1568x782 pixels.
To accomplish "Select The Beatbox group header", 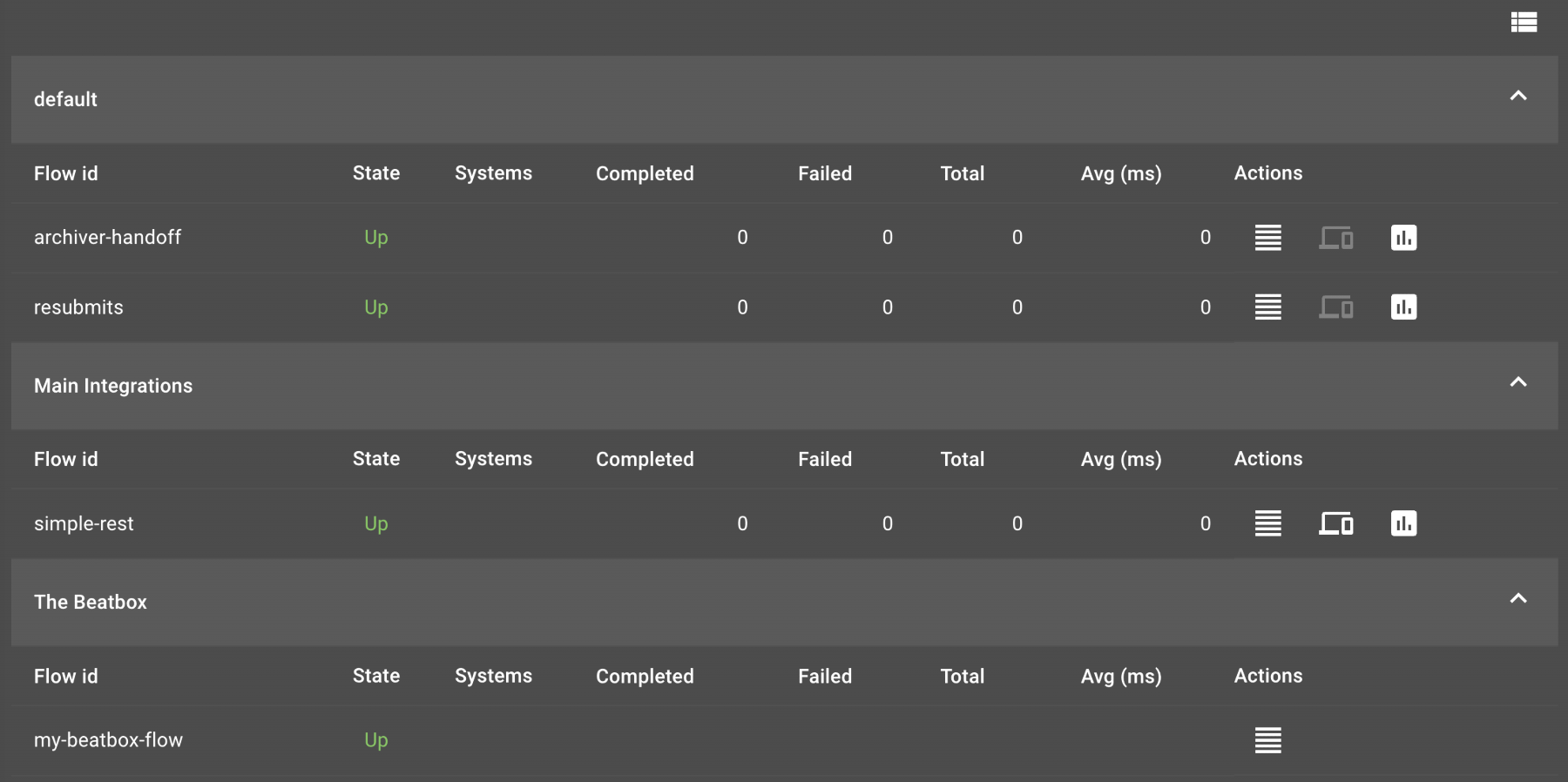I will point(91,602).
